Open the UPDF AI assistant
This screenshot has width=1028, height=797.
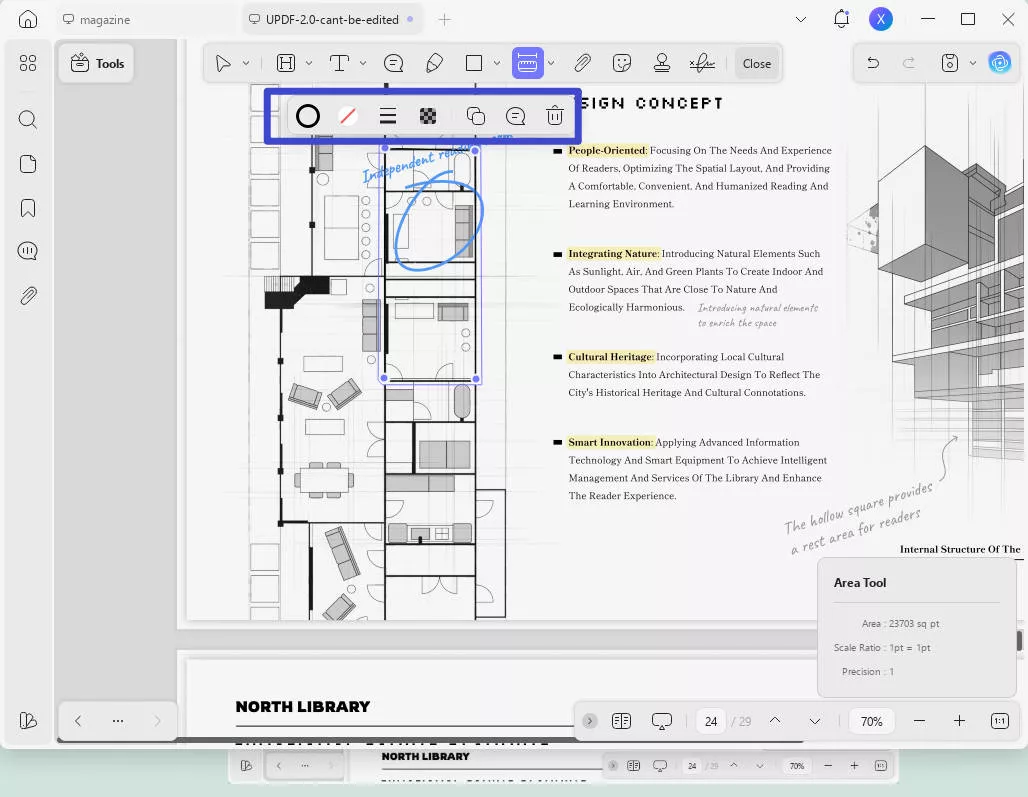1000,62
